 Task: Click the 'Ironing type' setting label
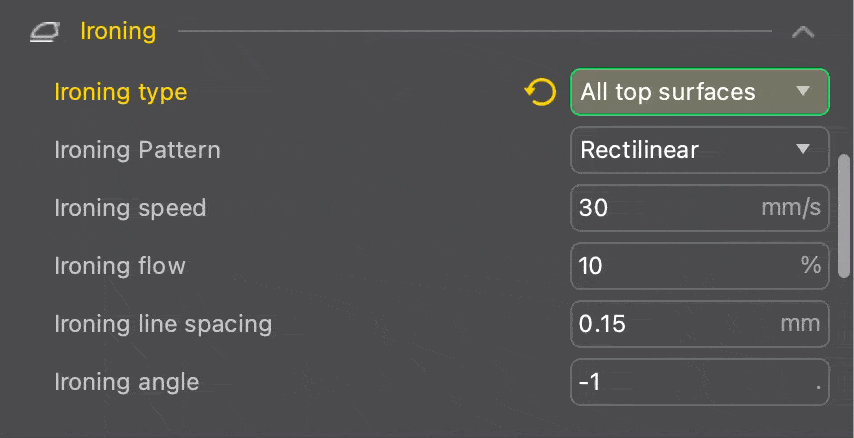(121, 92)
